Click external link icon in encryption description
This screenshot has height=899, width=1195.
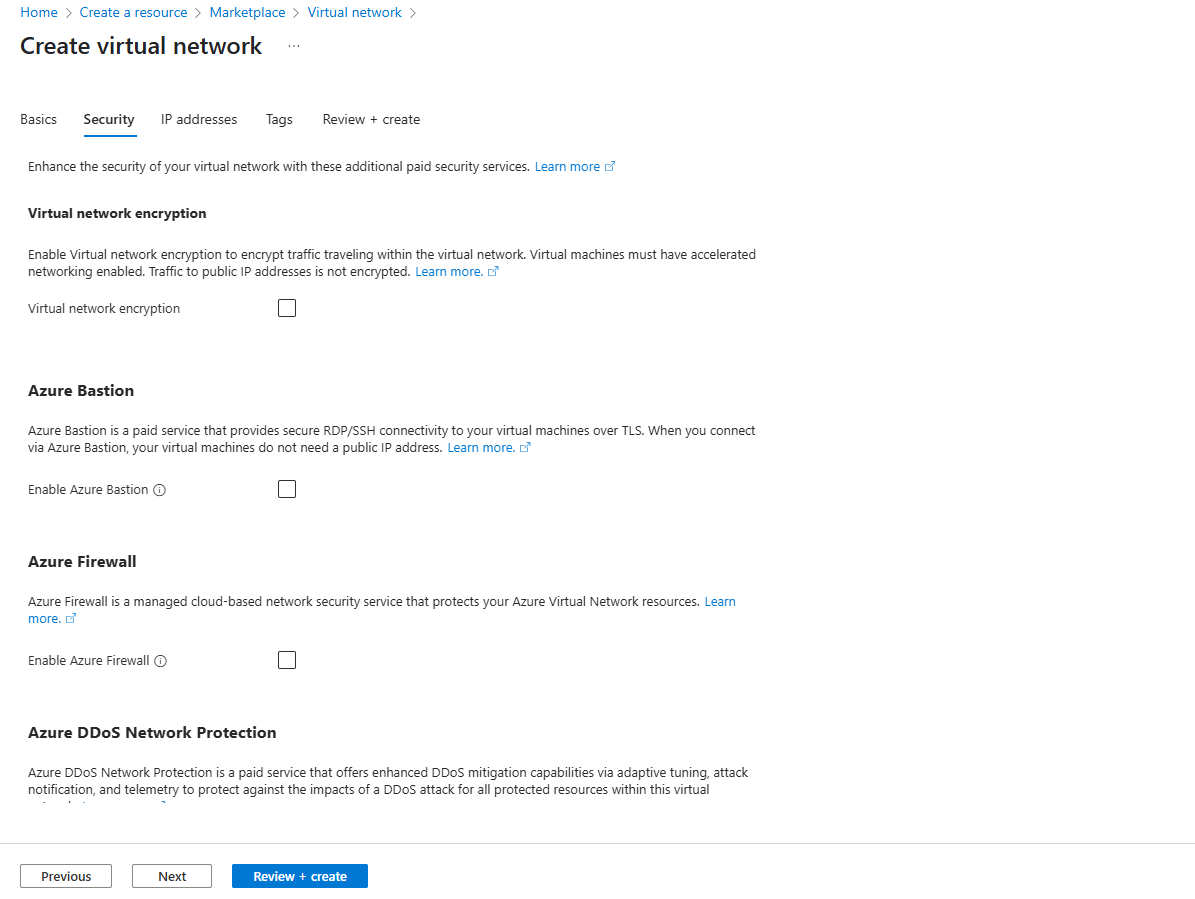click(x=493, y=271)
